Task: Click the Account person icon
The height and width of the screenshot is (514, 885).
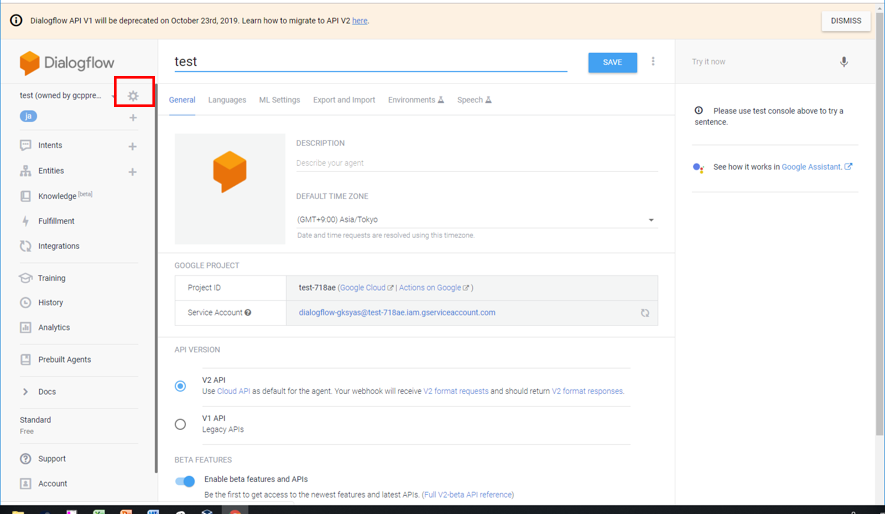Action: coord(25,484)
